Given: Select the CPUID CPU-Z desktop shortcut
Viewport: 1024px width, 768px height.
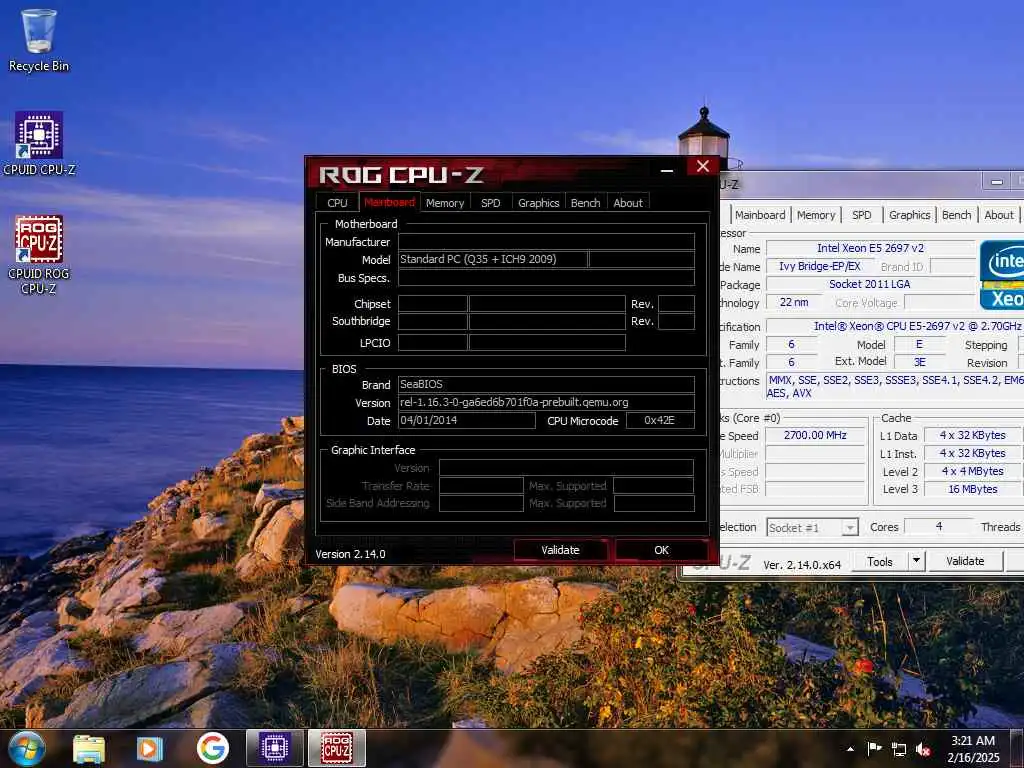Looking at the screenshot, I should [x=39, y=144].
